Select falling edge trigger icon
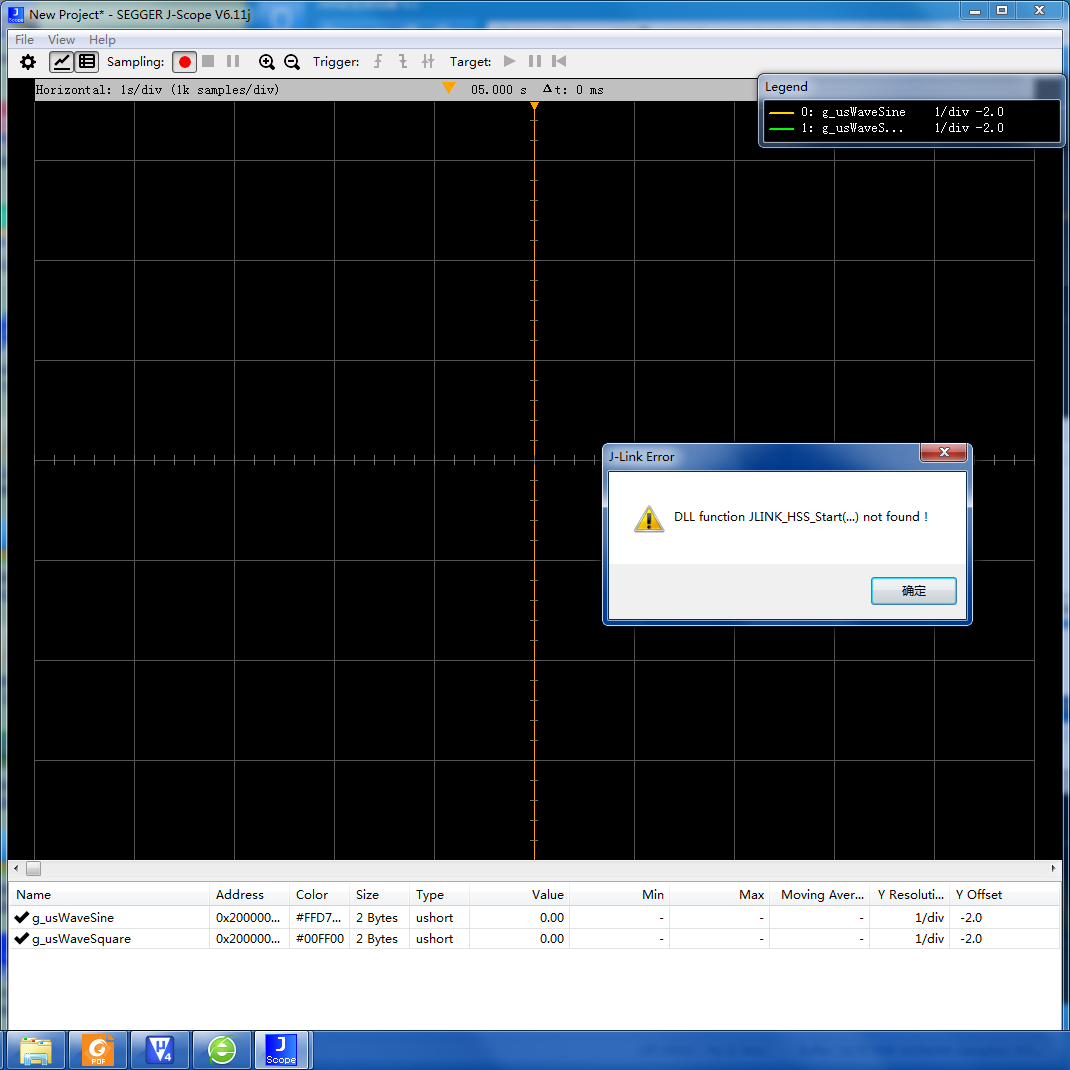This screenshot has height=1070, width=1070. 403,61
